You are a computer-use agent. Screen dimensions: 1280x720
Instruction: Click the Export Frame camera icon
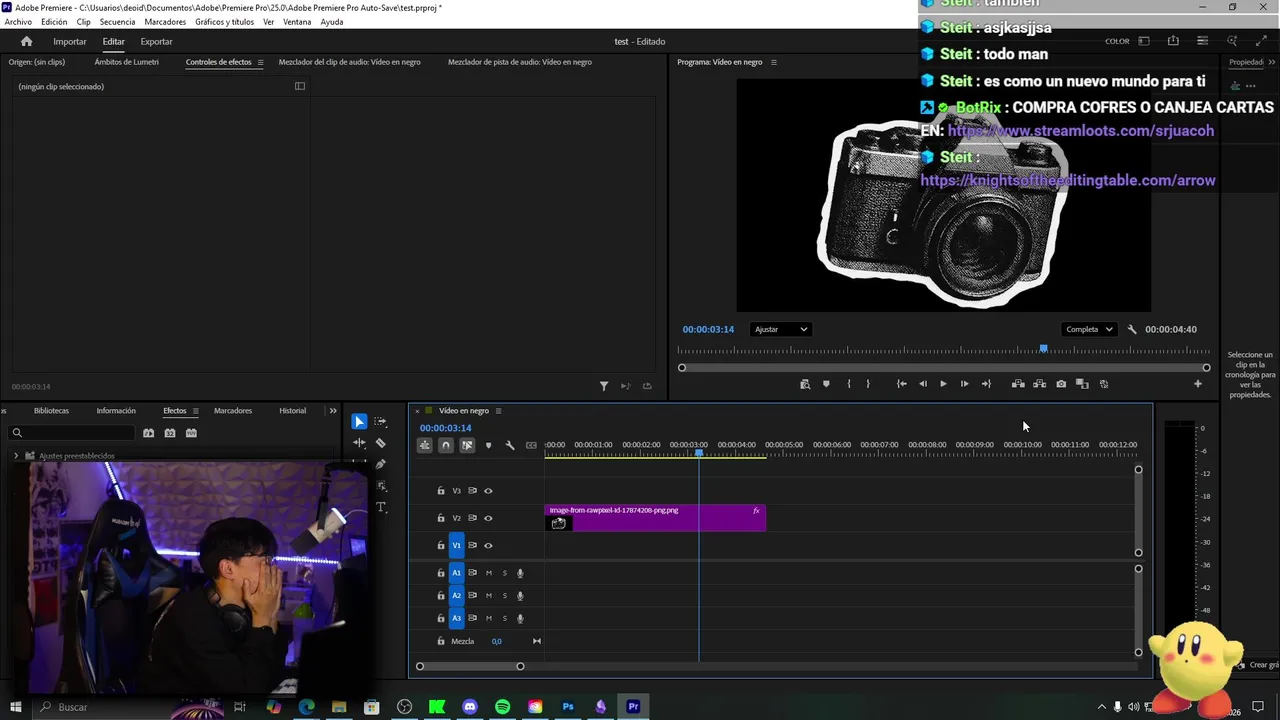coord(1061,384)
